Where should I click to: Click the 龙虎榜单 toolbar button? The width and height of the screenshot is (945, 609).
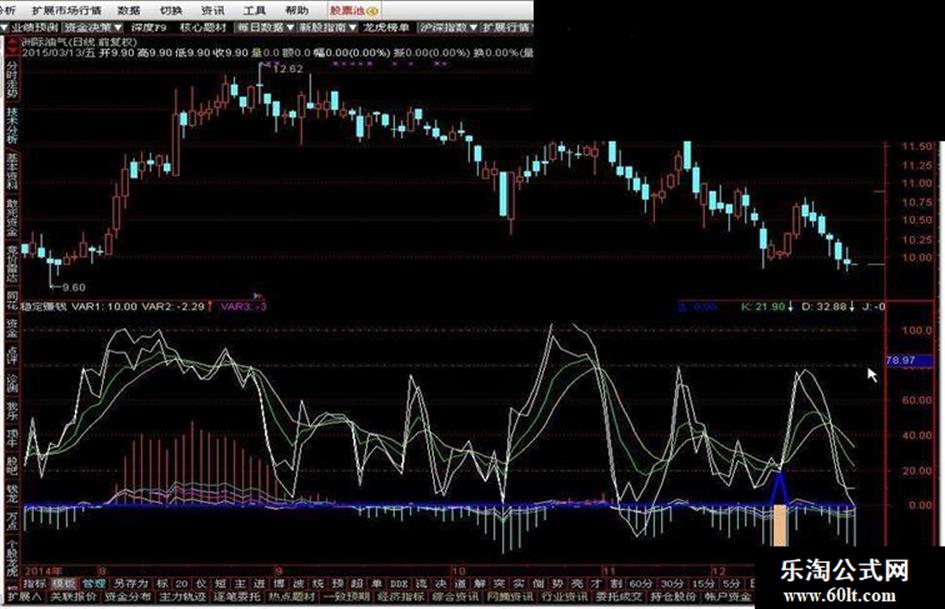(386, 27)
